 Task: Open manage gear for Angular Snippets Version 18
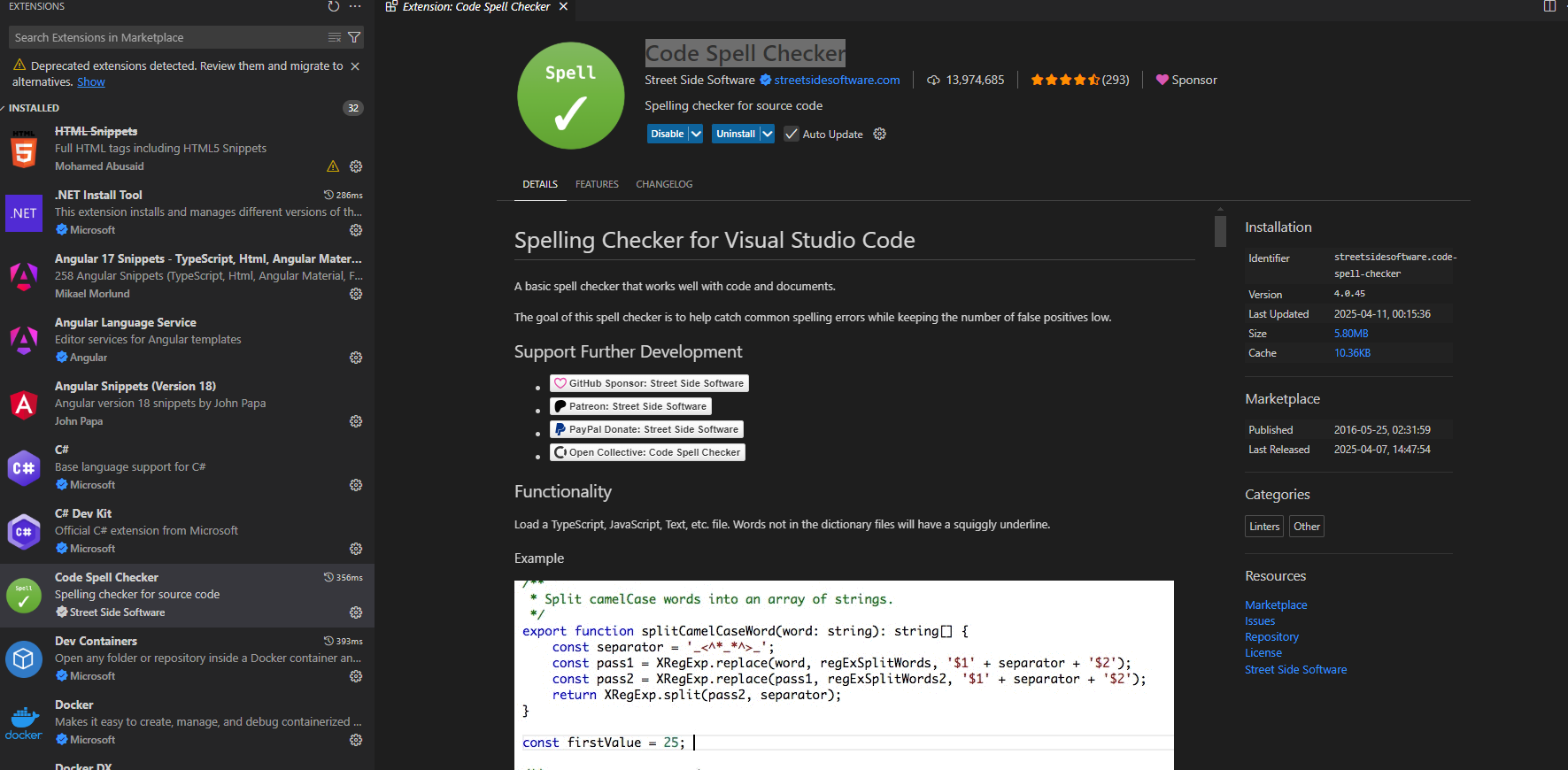[x=356, y=421]
